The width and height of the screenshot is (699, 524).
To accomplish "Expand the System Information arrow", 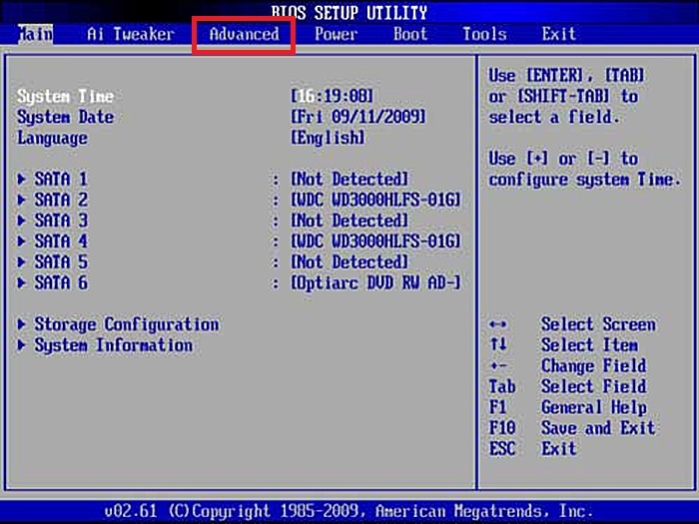I will [21, 345].
